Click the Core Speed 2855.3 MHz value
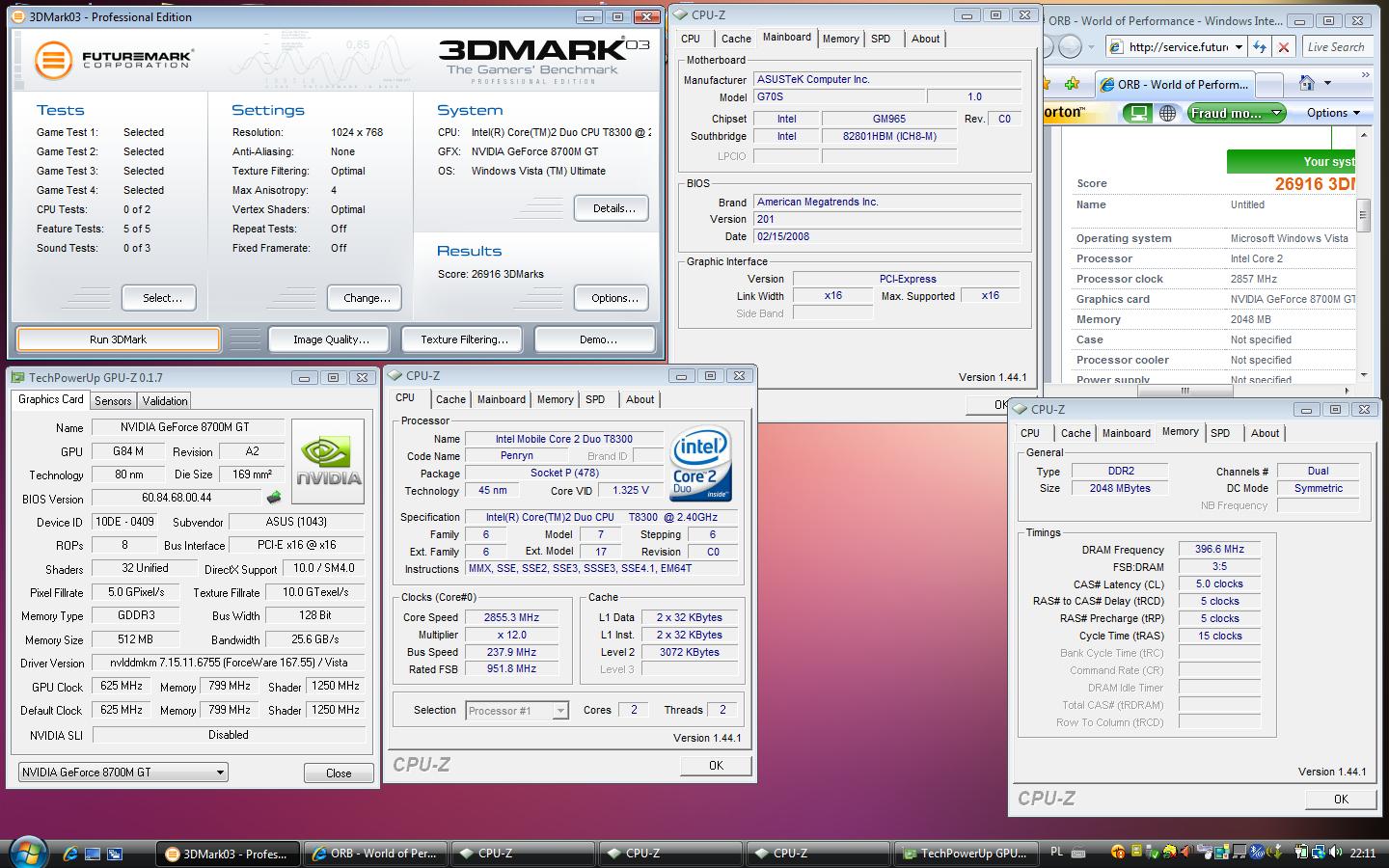The height and width of the screenshot is (868, 1389). pos(511,617)
